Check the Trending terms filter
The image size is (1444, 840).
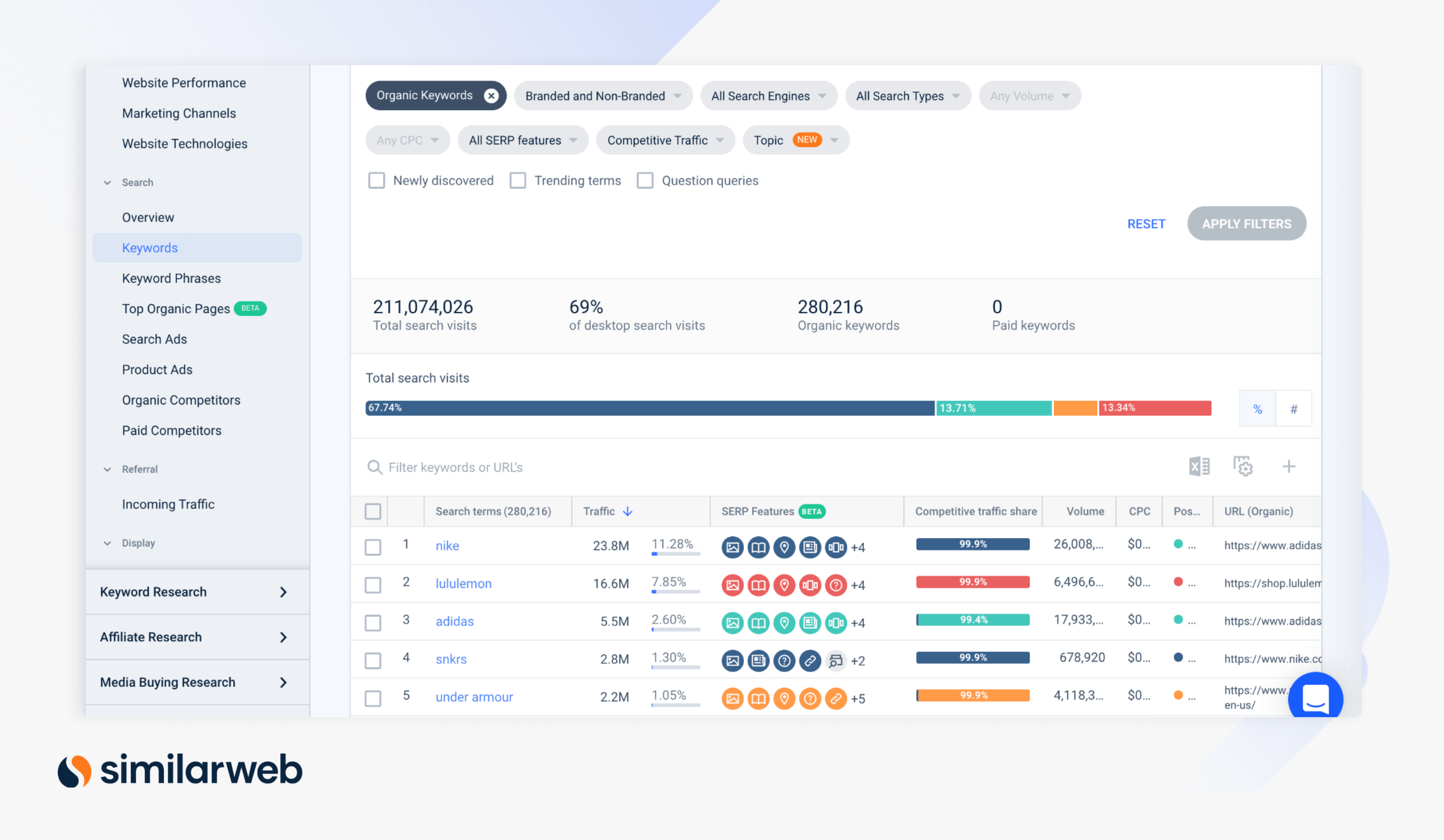pyautogui.click(x=517, y=180)
